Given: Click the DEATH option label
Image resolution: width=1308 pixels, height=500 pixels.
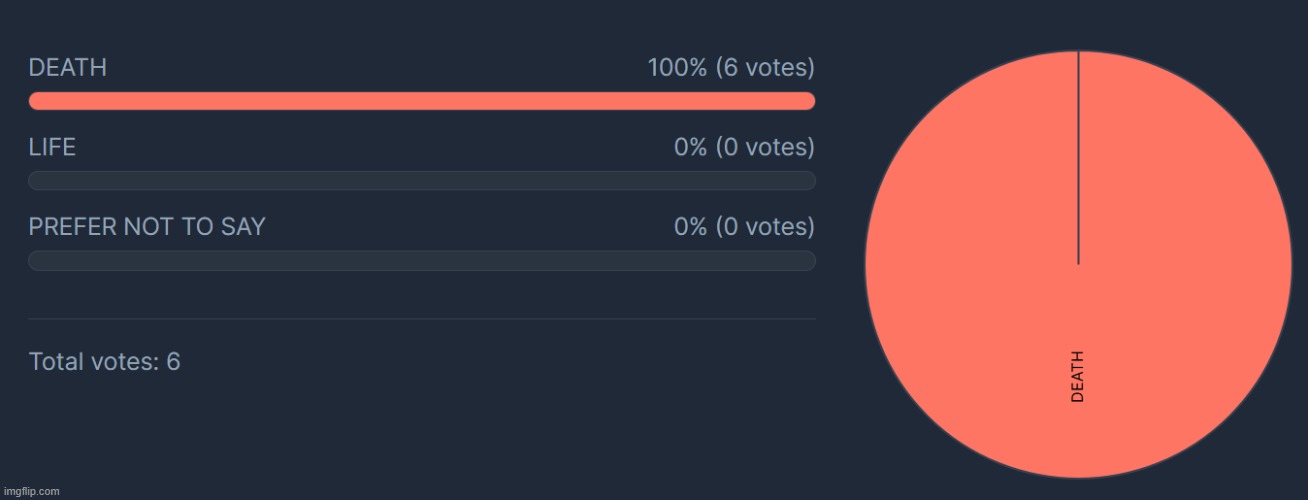Looking at the screenshot, I should pyautogui.click(x=68, y=68).
